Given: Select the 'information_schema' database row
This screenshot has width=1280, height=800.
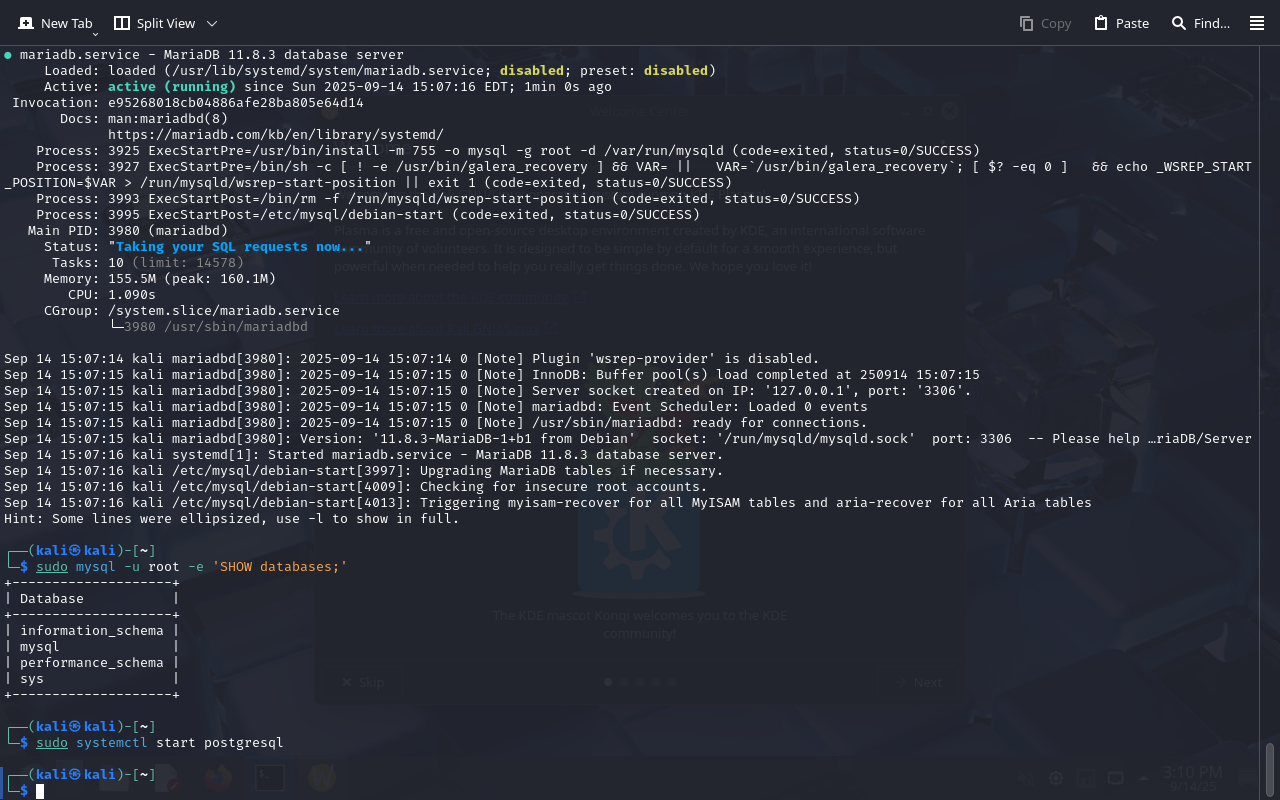Looking at the screenshot, I should pyautogui.click(x=91, y=630).
